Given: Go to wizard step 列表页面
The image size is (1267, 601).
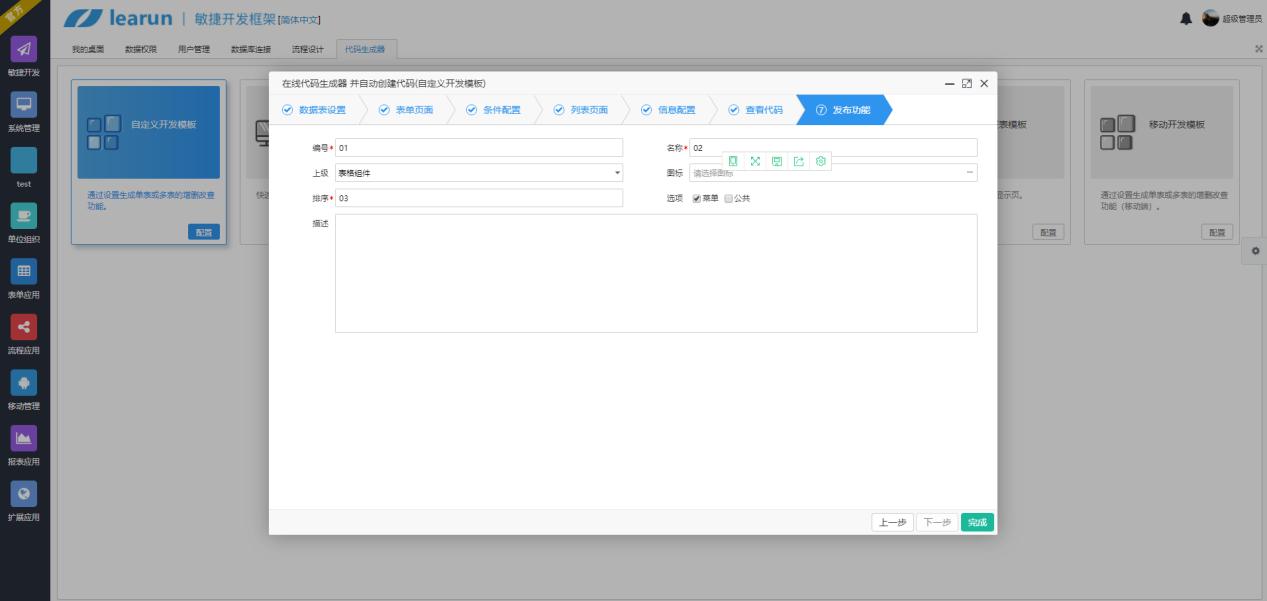Looking at the screenshot, I should pyautogui.click(x=581, y=110).
